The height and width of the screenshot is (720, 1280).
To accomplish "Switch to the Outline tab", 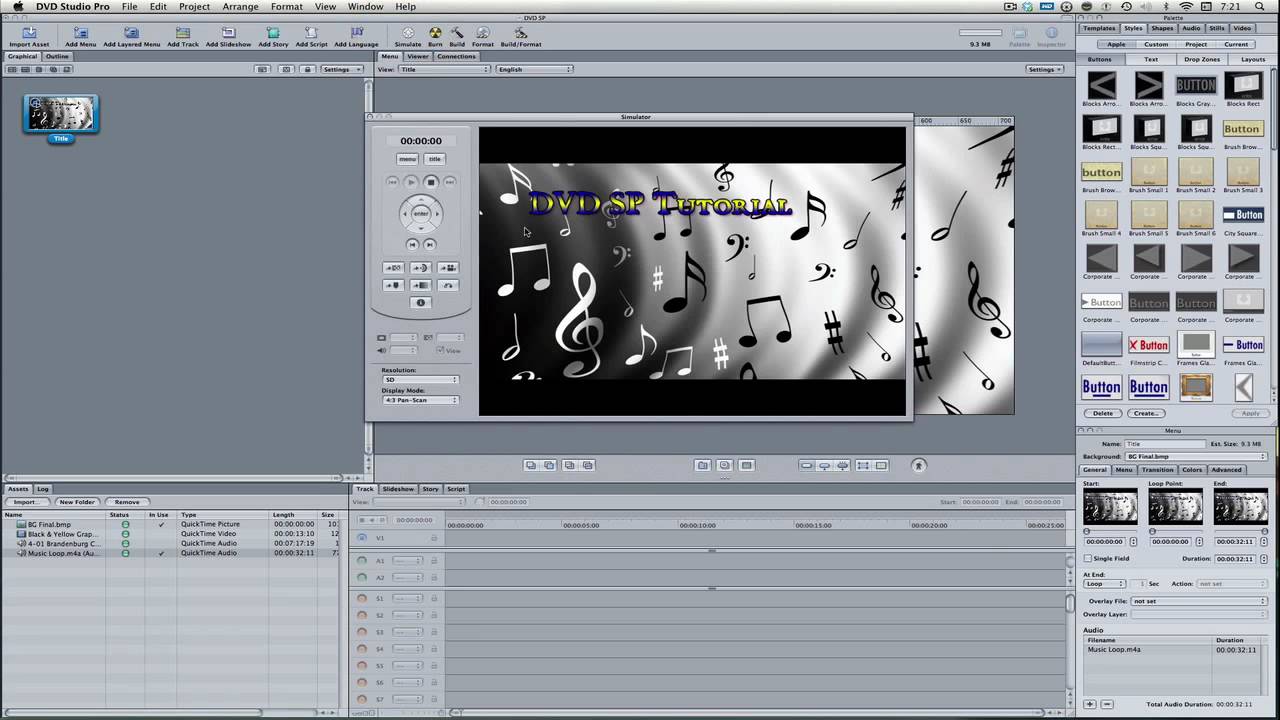I will coord(57,56).
